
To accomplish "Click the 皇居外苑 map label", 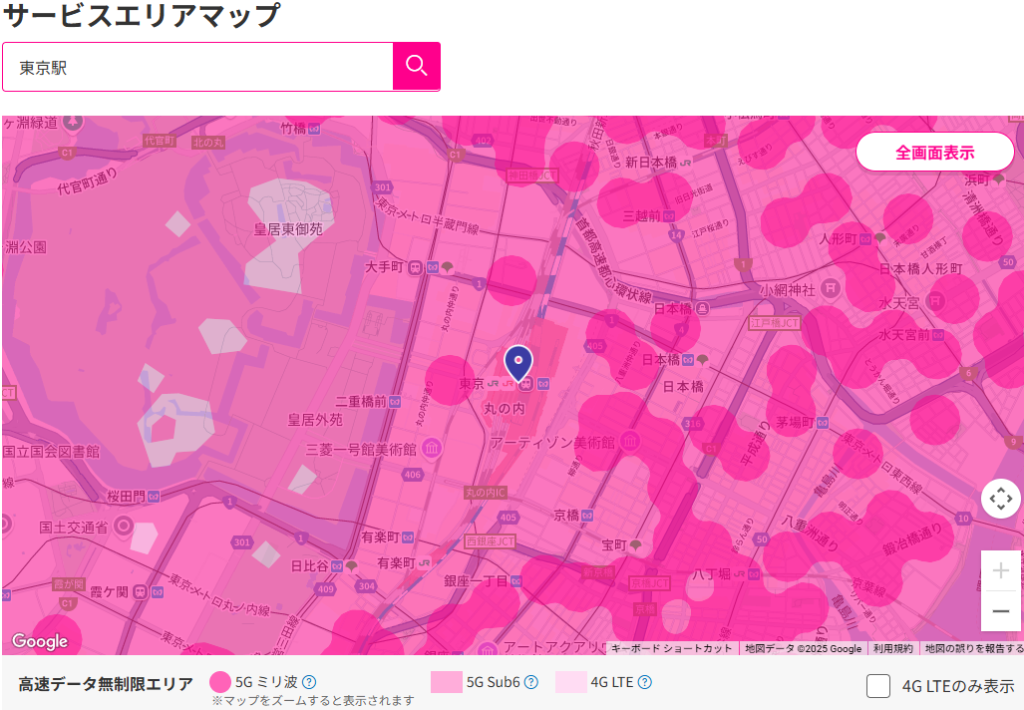I will coord(315,420).
